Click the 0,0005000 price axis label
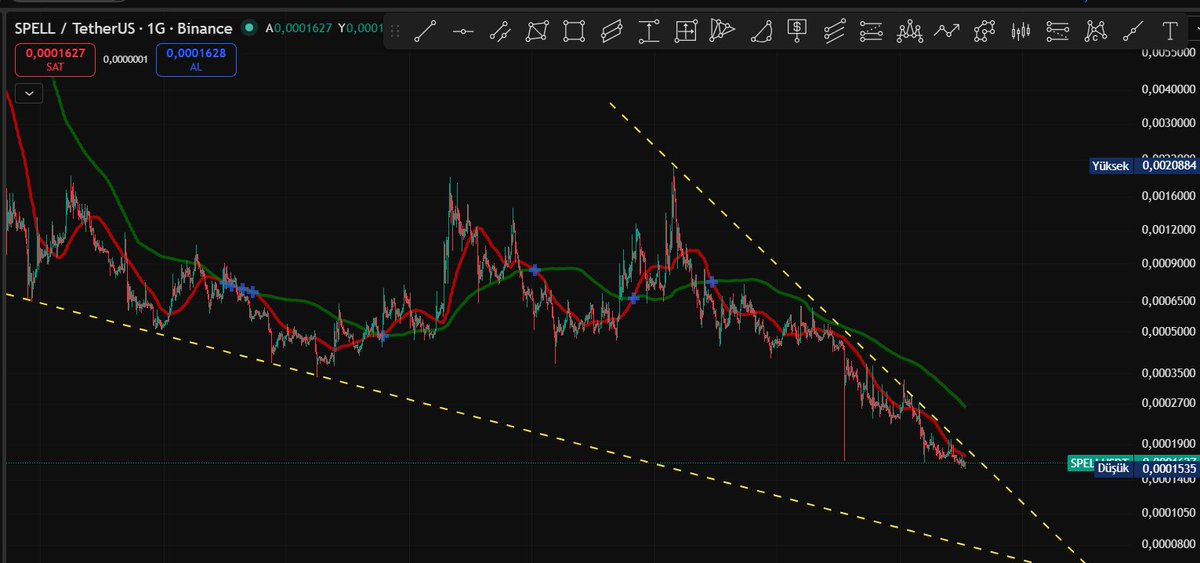1200x563 pixels. point(1168,332)
